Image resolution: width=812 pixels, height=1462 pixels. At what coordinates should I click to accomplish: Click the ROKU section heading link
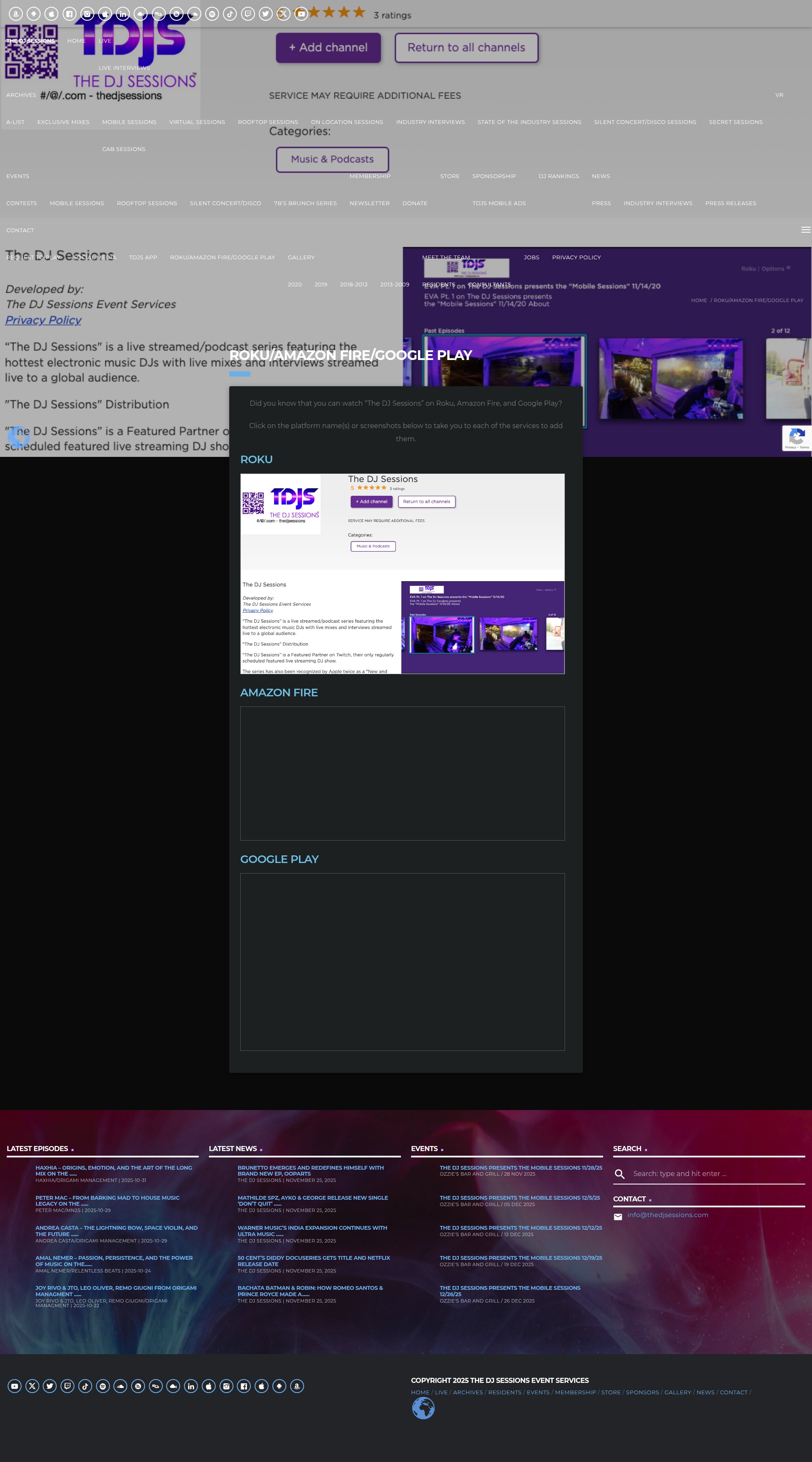click(256, 459)
